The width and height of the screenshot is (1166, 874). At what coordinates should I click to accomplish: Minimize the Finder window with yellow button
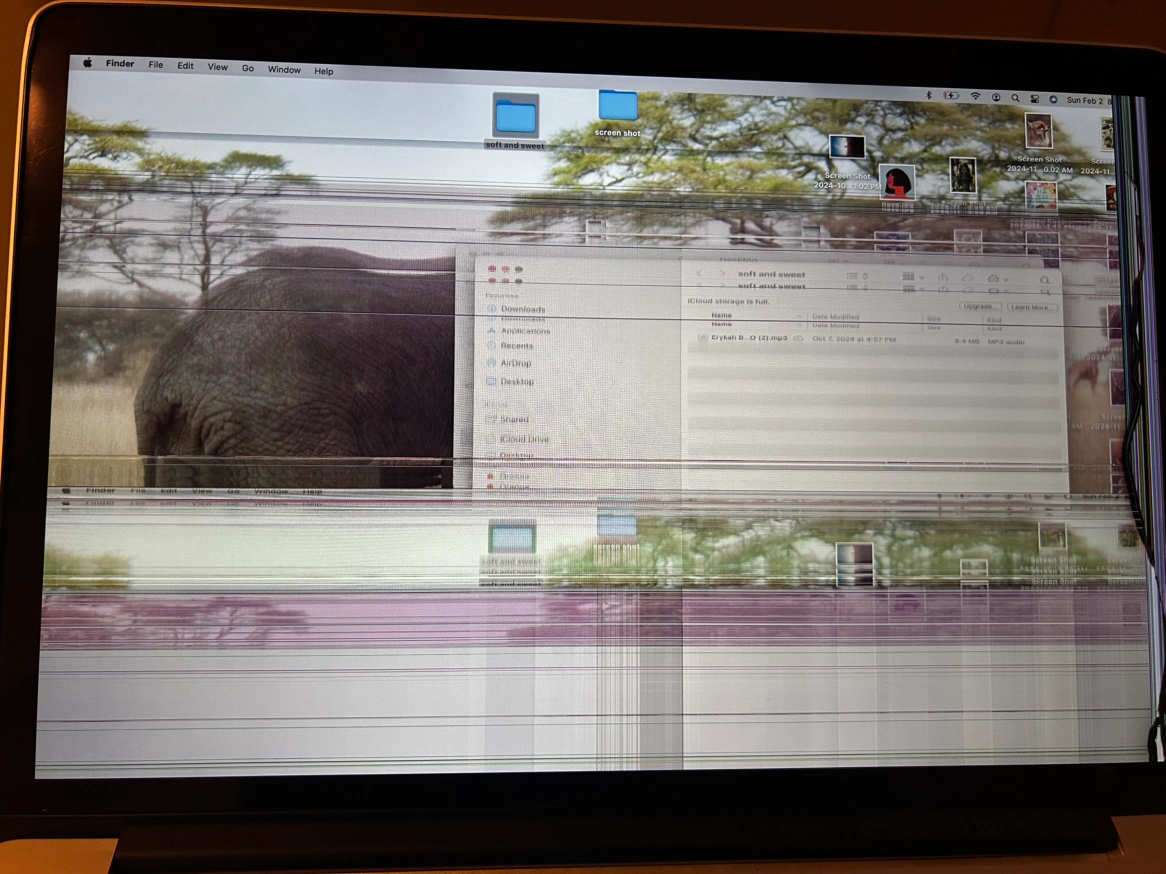506,269
